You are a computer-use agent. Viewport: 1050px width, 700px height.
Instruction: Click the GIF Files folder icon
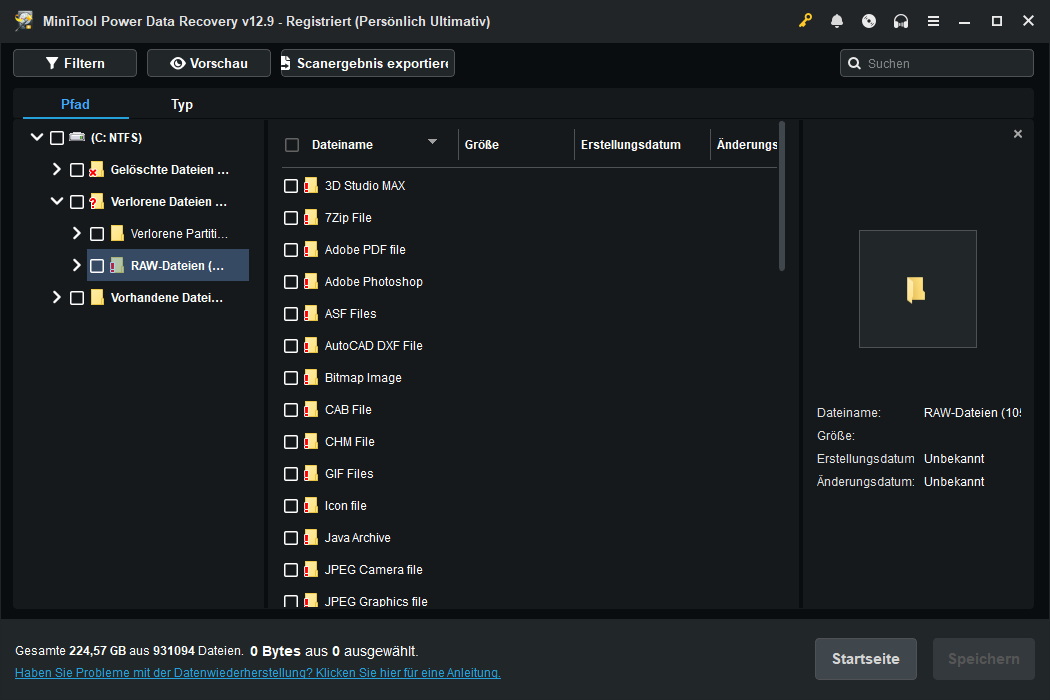tap(310, 474)
